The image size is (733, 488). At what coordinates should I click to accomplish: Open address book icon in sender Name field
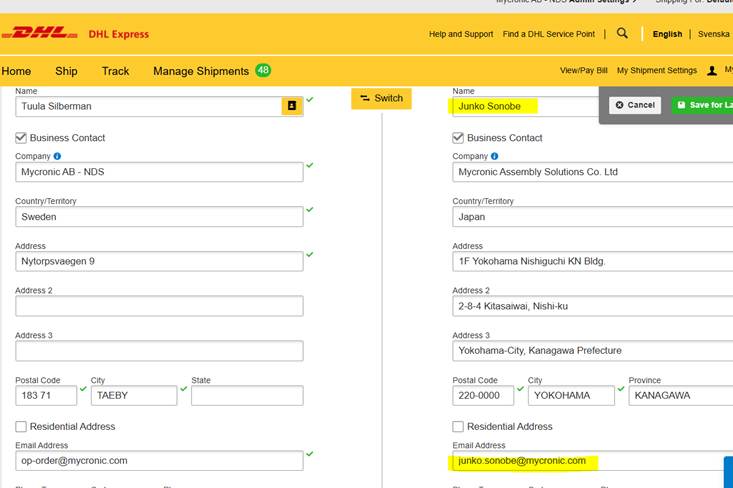click(x=292, y=106)
